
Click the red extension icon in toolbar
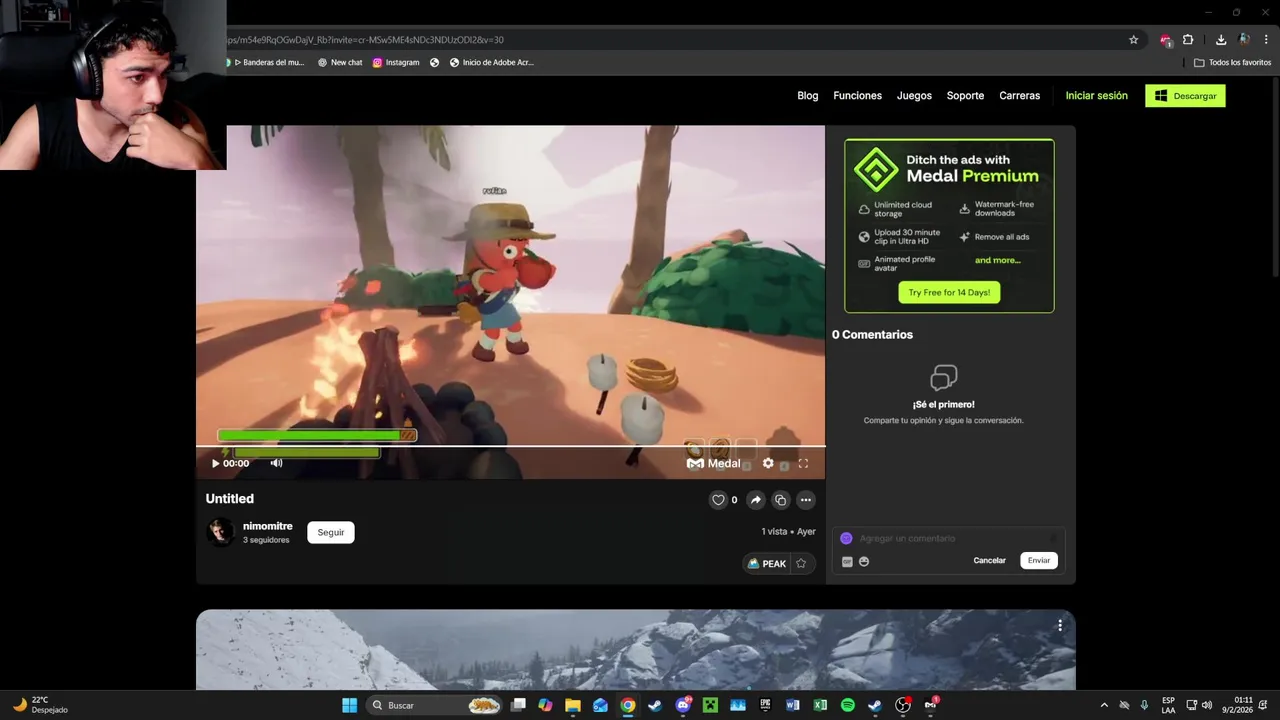pyautogui.click(x=1166, y=40)
